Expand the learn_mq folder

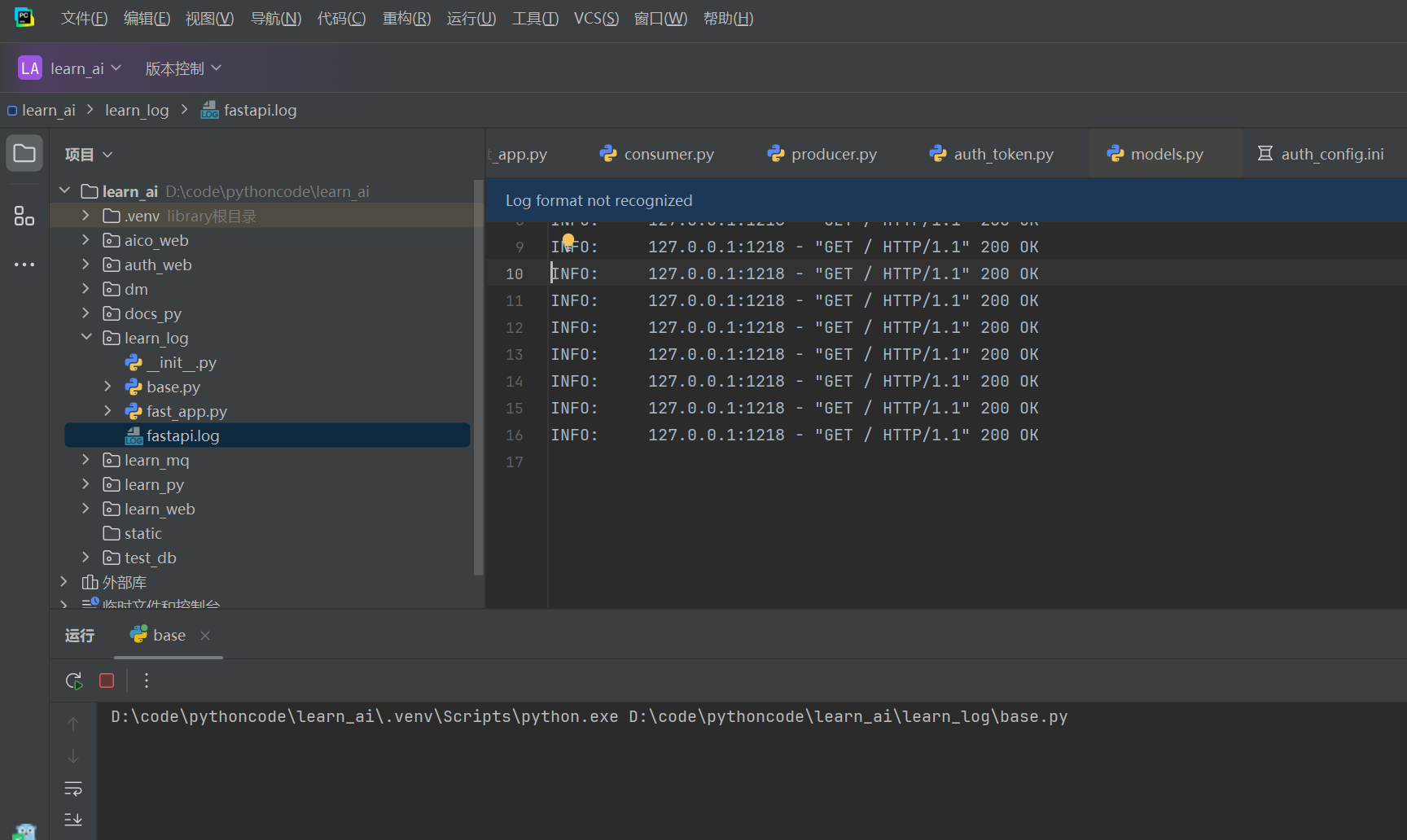coord(85,460)
